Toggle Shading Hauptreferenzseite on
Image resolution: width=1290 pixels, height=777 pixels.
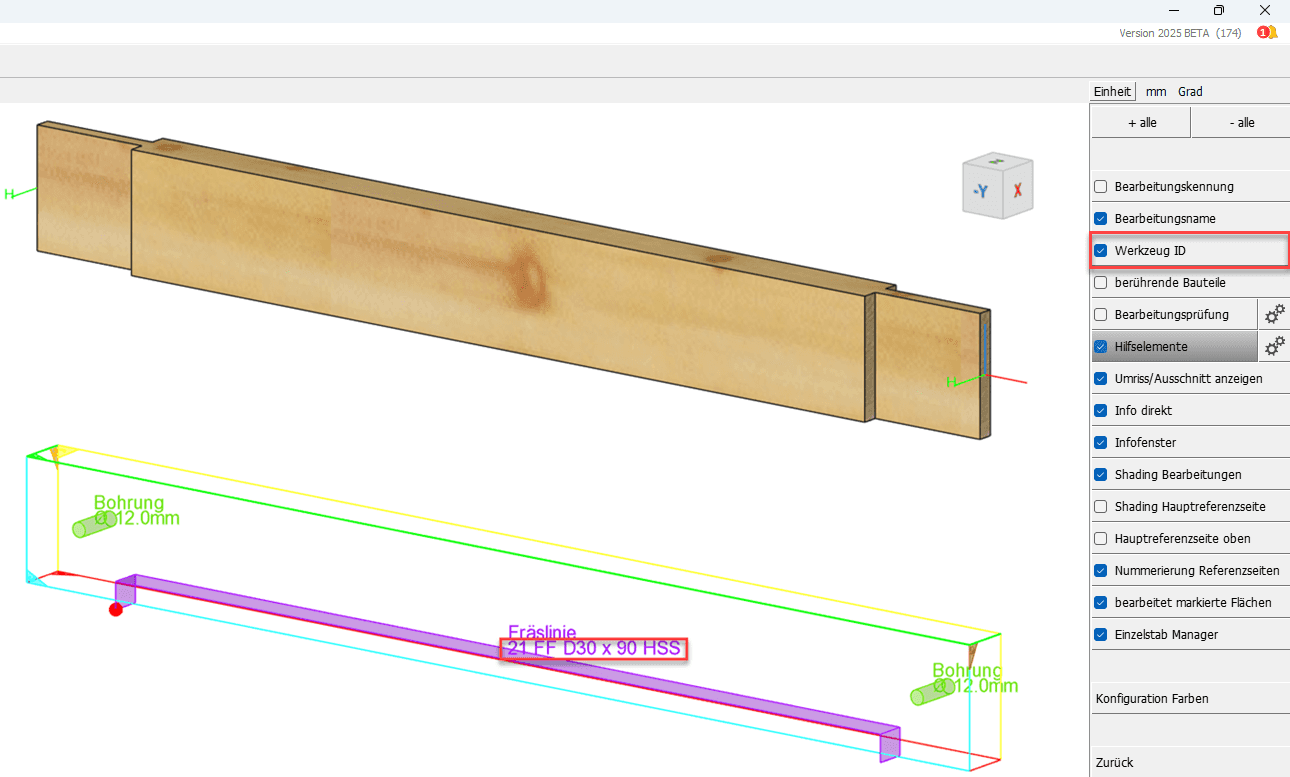pos(1100,506)
